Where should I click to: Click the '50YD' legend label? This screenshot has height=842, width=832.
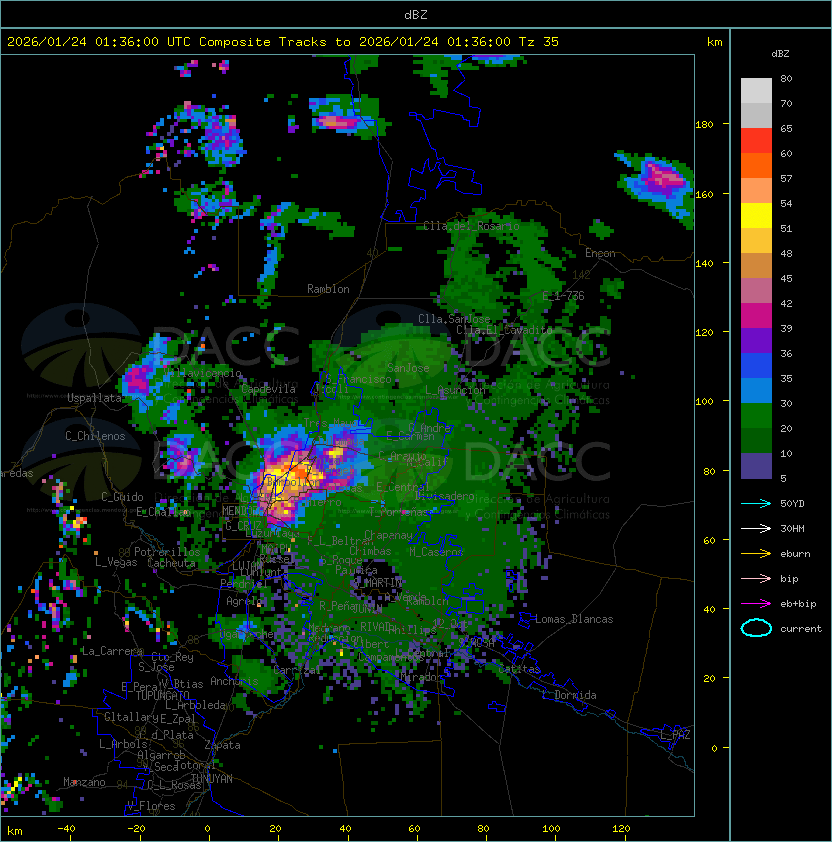[x=792, y=504]
